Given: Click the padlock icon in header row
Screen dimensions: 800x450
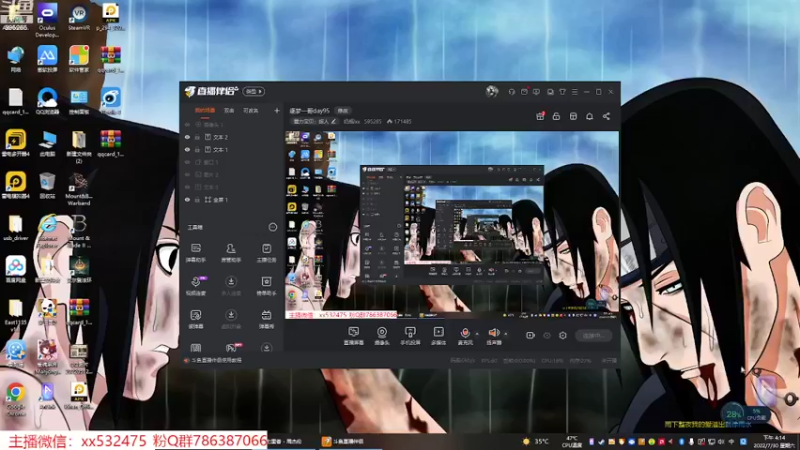Looking at the screenshot, I should coord(556,116).
